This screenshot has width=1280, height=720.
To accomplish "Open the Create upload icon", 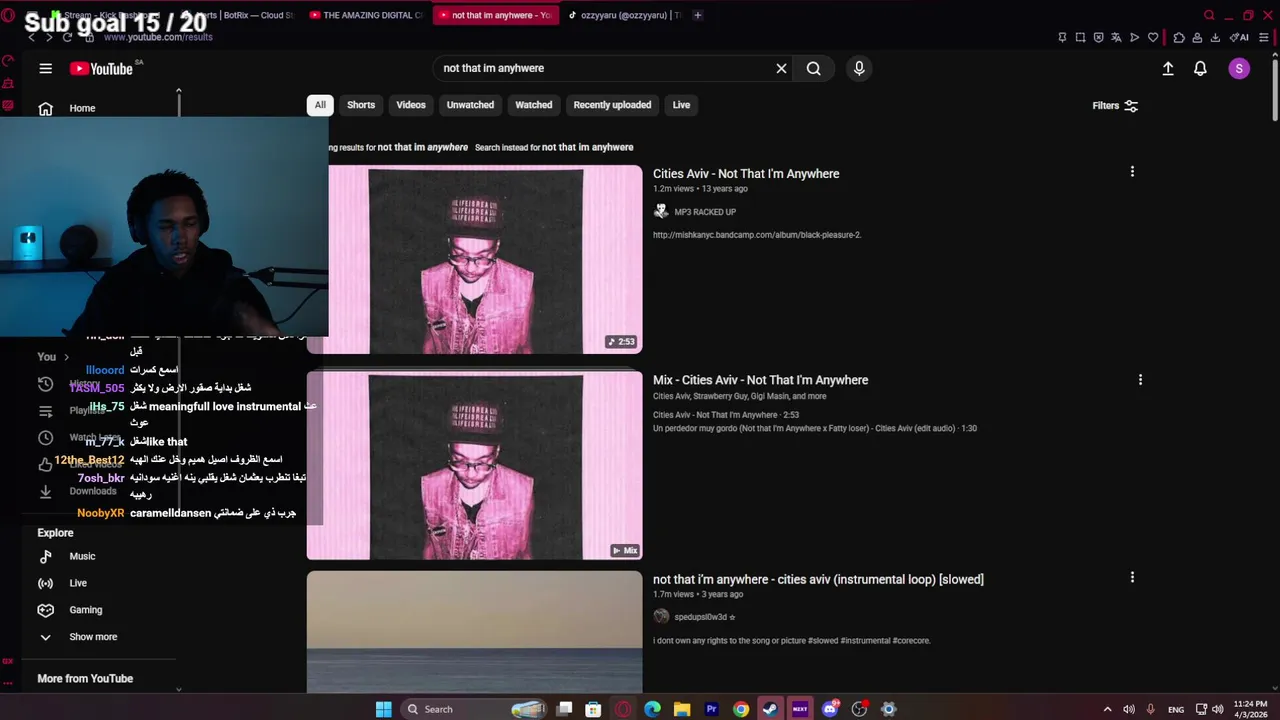I will click(1167, 68).
